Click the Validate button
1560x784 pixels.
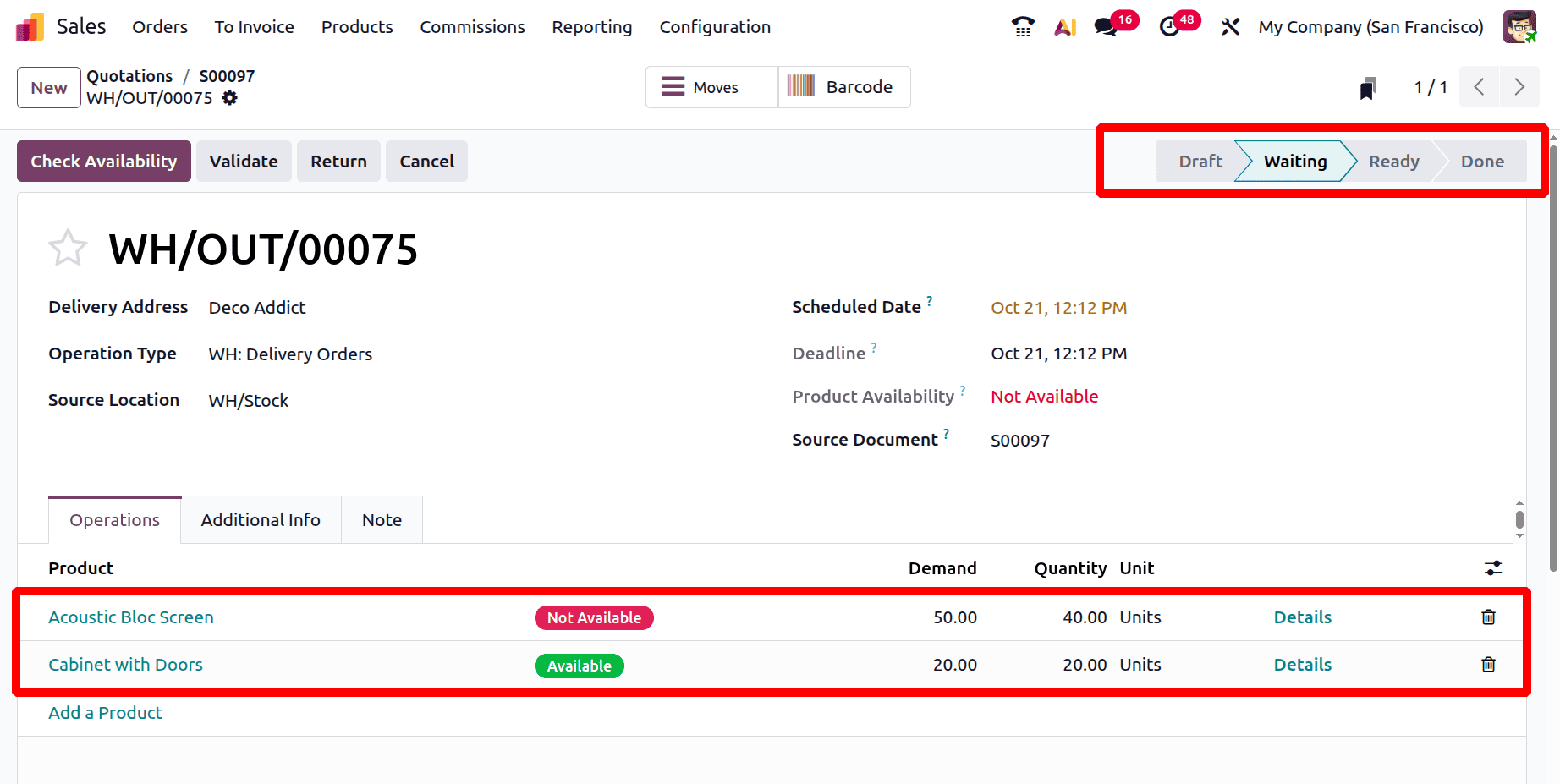244,162
